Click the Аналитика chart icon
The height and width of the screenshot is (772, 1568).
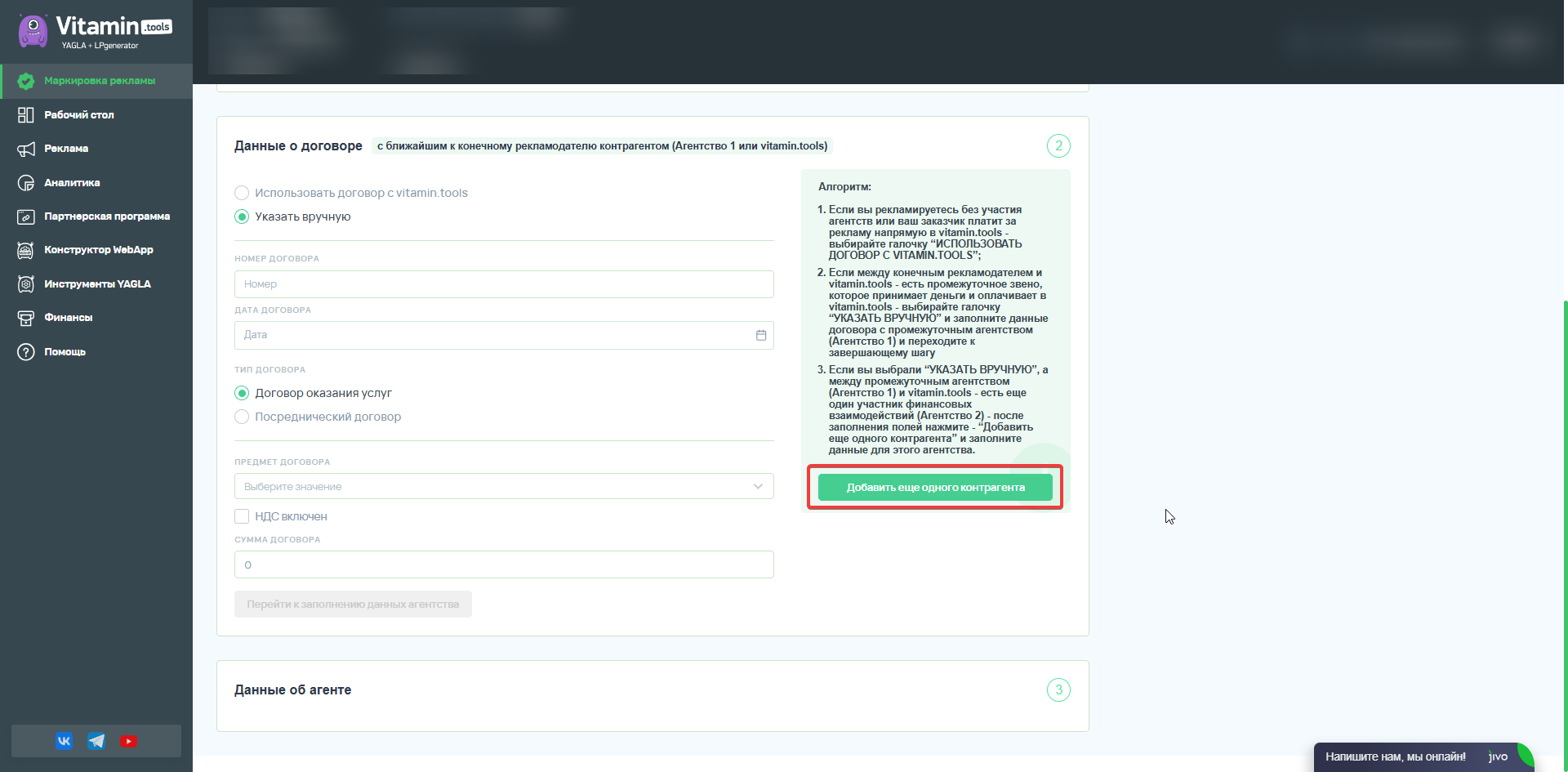point(26,183)
